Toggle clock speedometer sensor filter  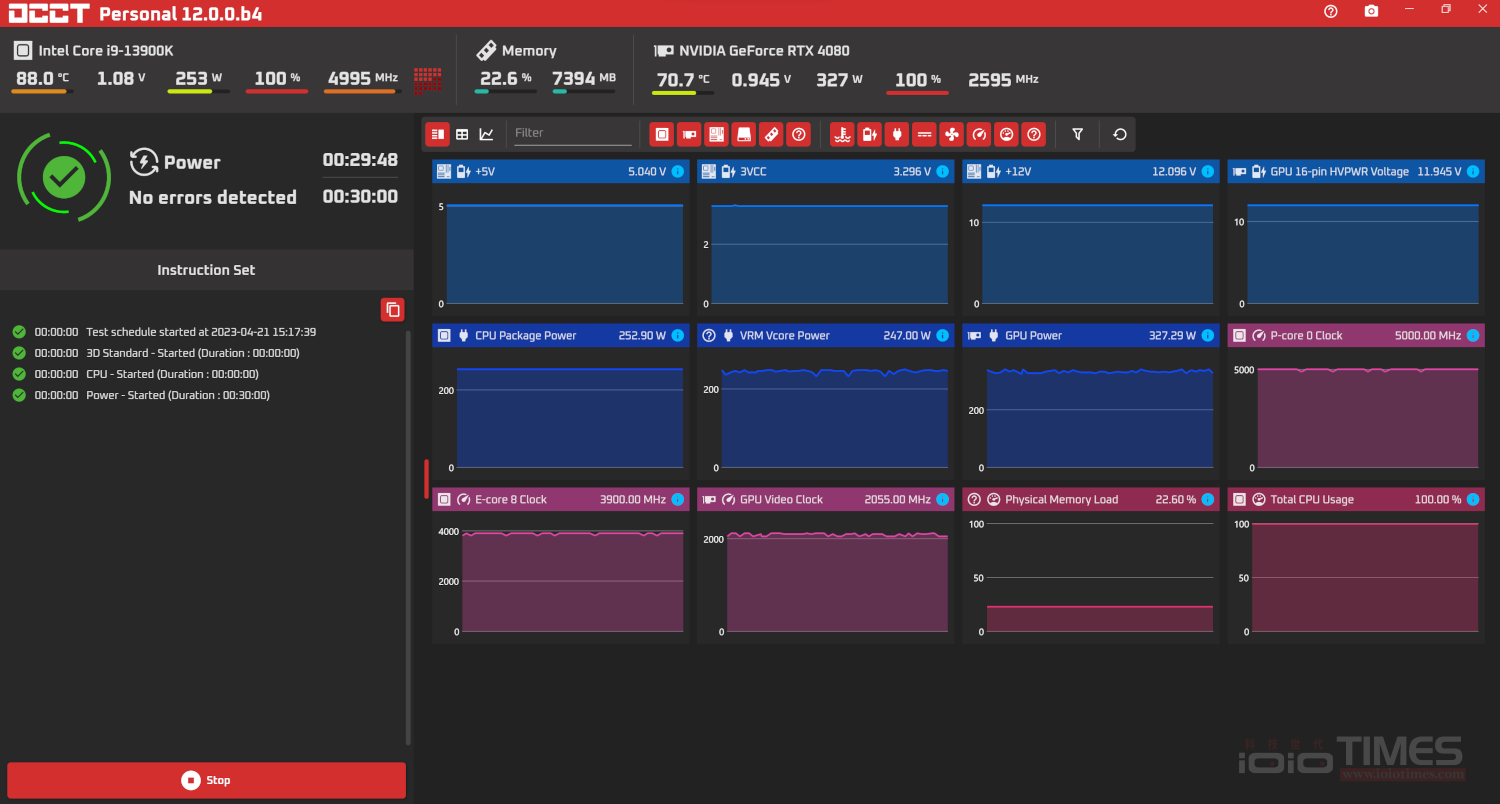(x=980, y=134)
